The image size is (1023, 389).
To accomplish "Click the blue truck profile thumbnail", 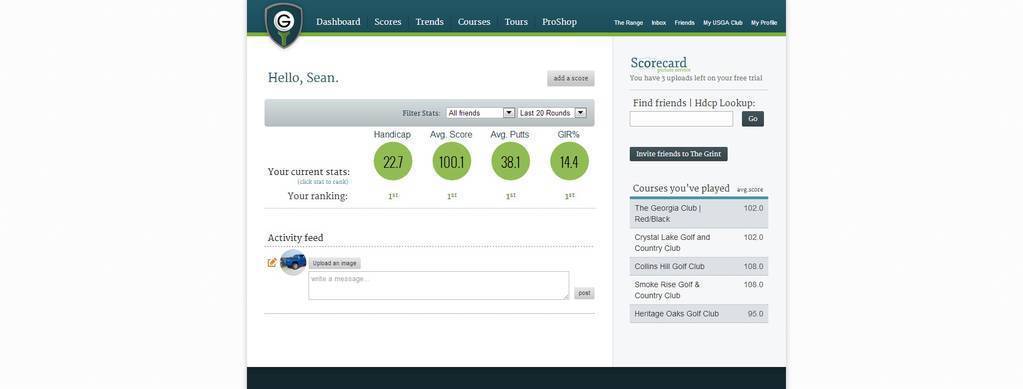I will (x=293, y=262).
